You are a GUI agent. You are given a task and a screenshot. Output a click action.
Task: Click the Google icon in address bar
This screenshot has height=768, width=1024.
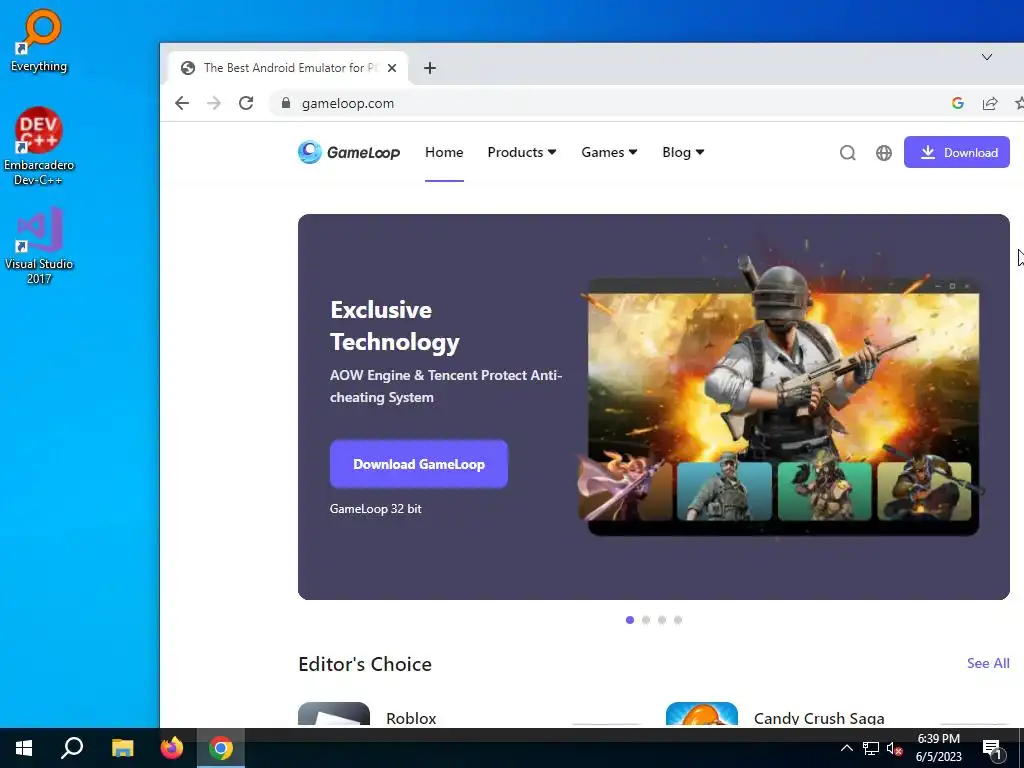coord(957,103)
